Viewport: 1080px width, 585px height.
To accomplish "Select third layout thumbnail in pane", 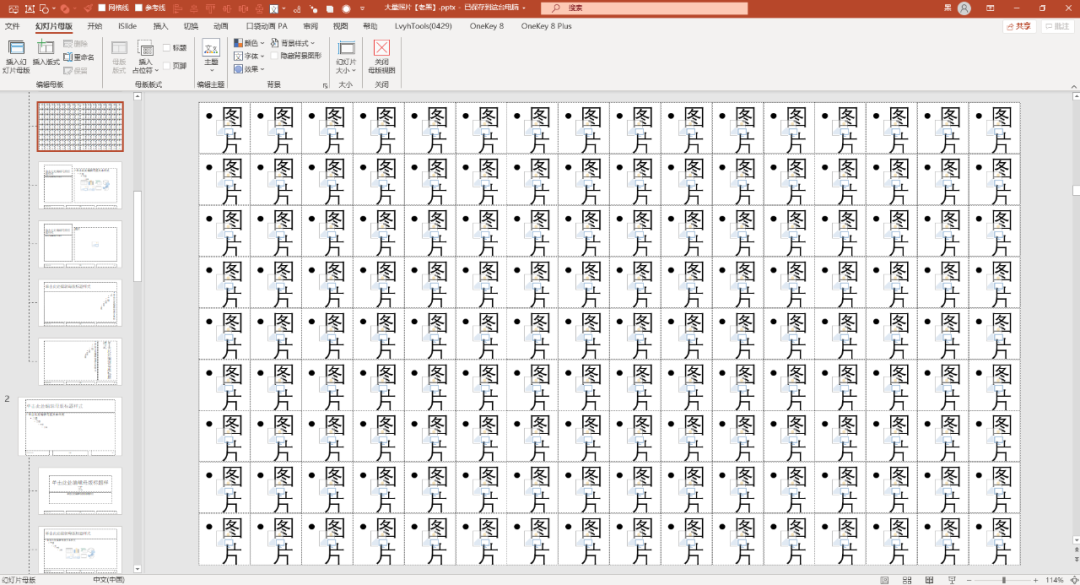I will click(80, 244).
